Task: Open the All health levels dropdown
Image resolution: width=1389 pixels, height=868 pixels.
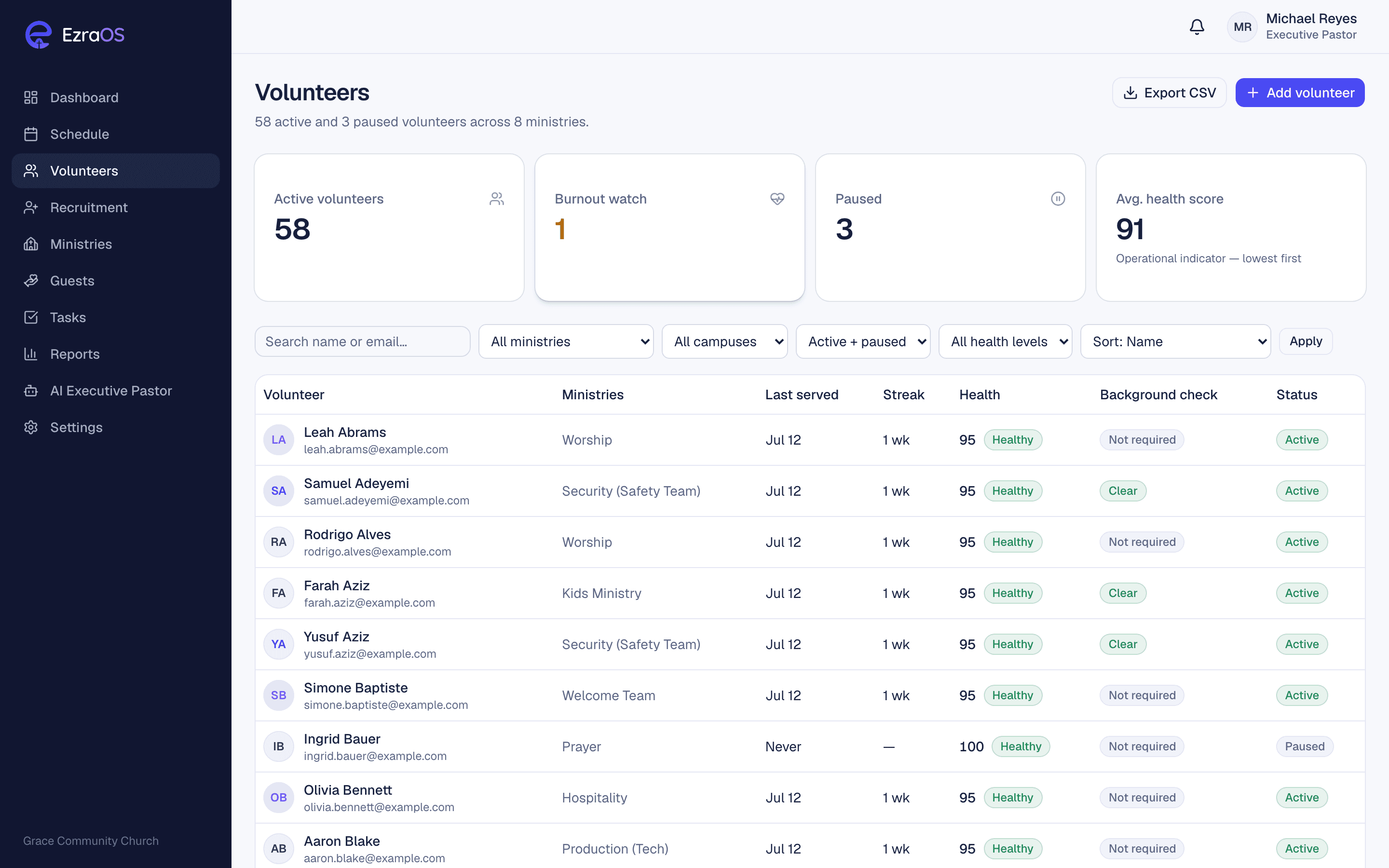Action: (x=1005, y=341)
